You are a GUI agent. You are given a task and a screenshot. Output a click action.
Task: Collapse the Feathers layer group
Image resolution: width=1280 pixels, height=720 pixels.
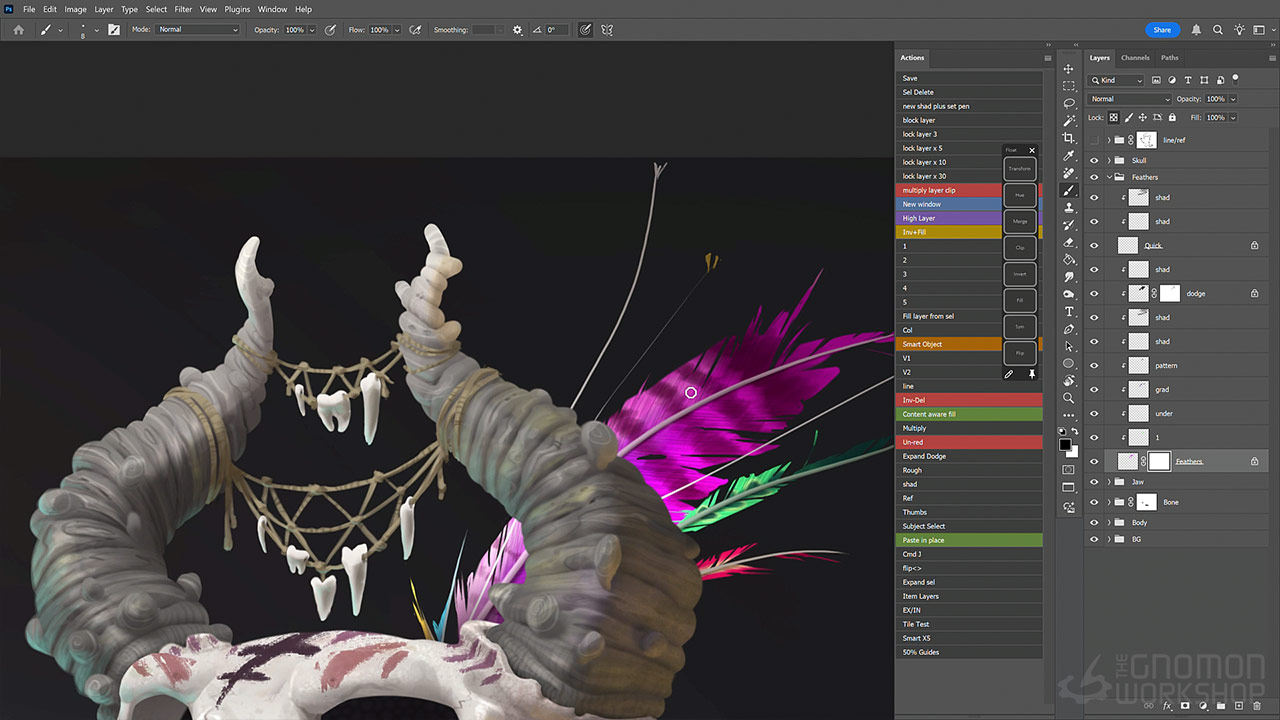pos(1108,177)
